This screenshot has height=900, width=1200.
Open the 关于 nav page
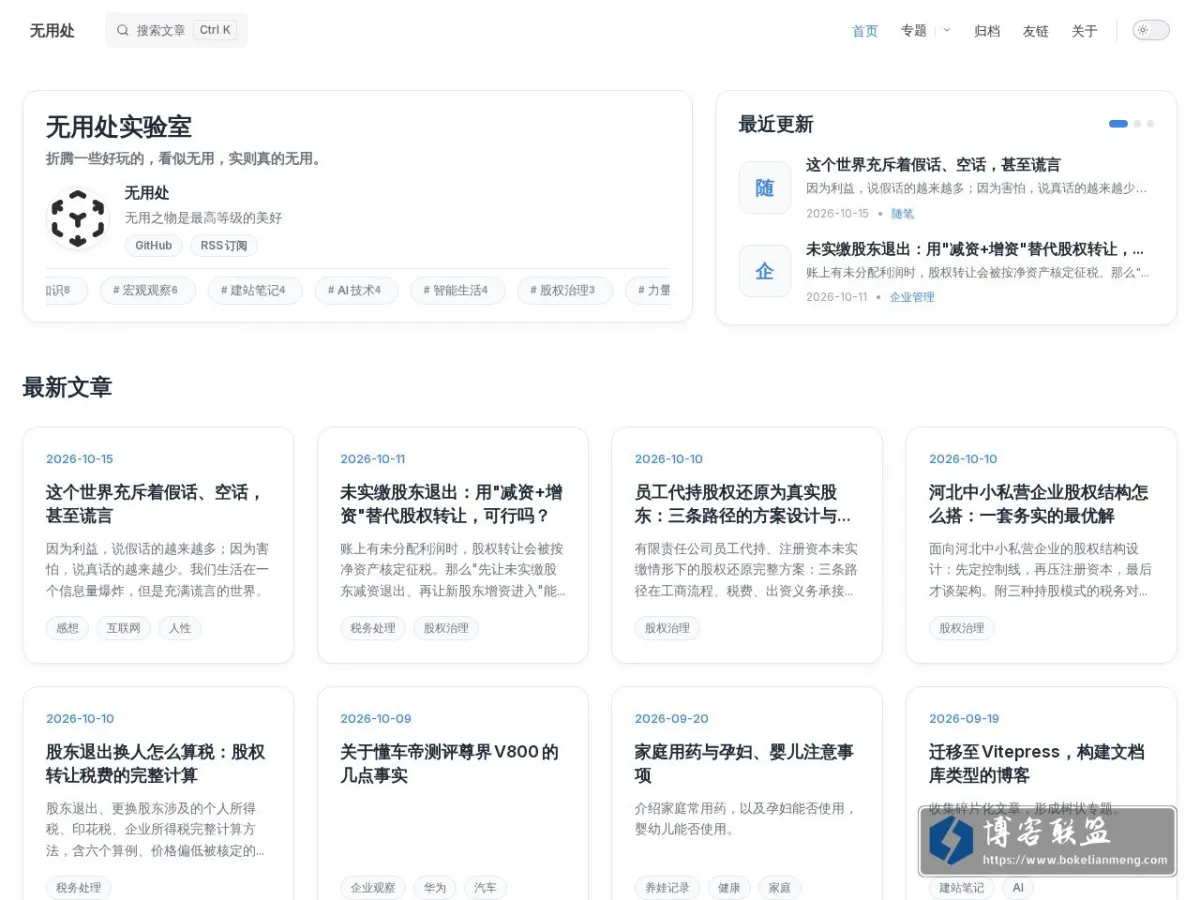pyautogui.click(x=1084, y=31)
